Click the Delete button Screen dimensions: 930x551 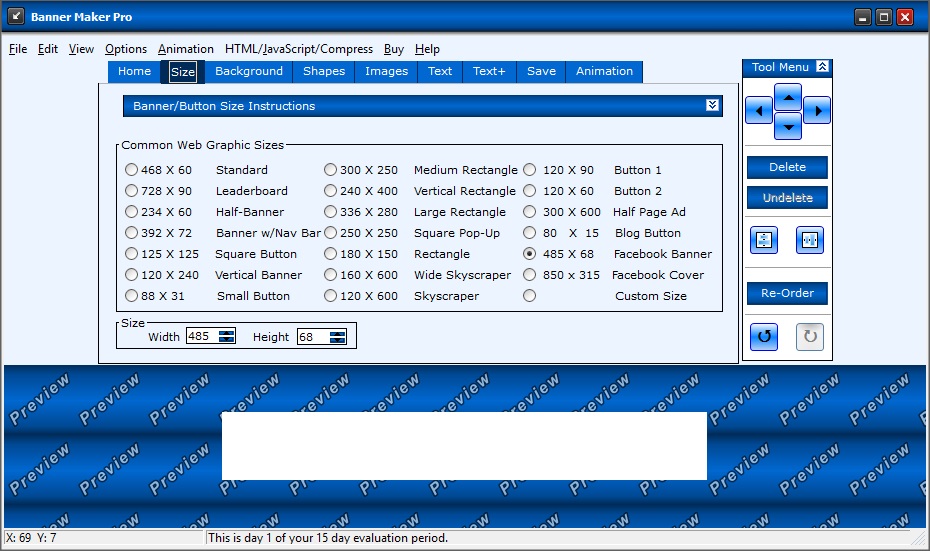[787, 167]
